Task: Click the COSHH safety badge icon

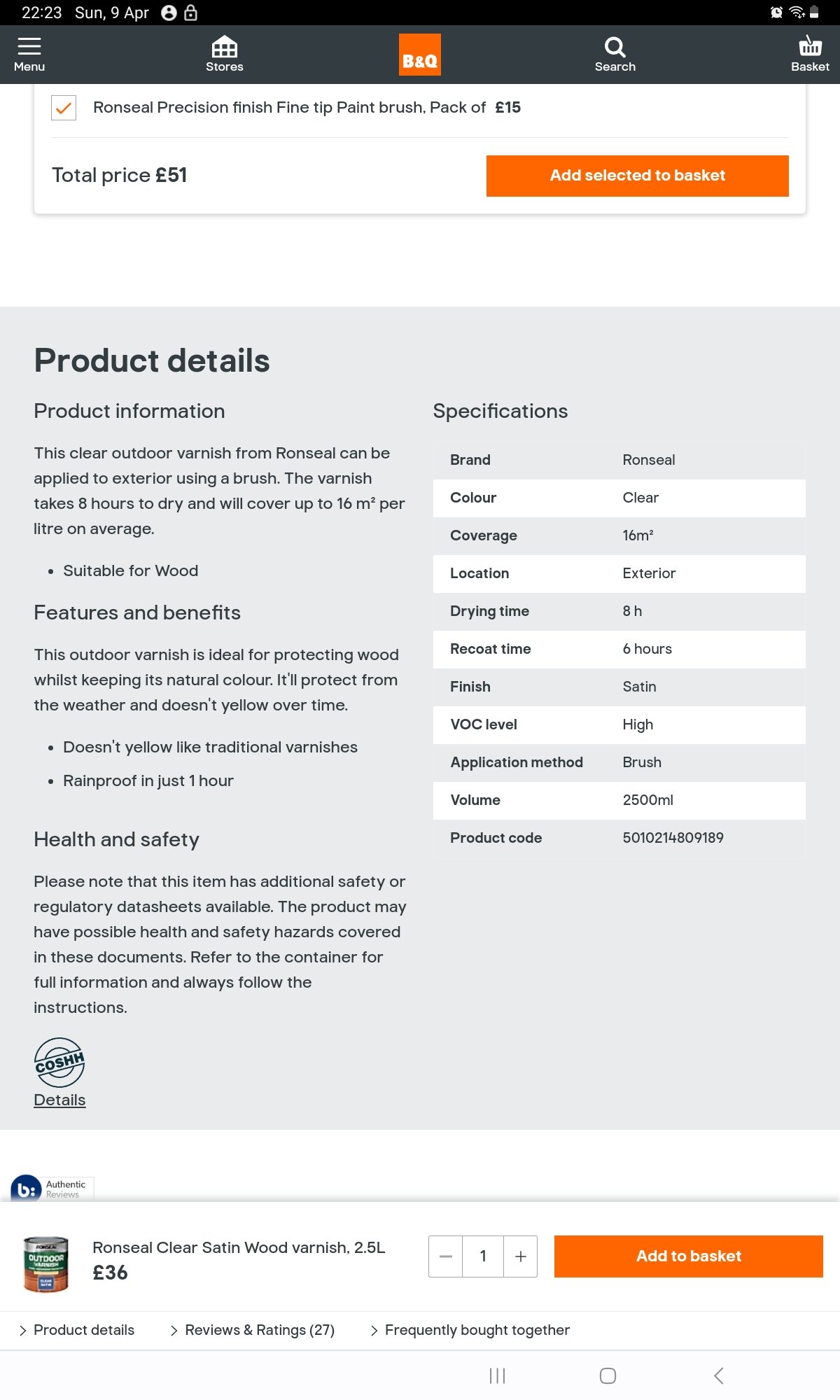Action: click(x=59, y=1063)
